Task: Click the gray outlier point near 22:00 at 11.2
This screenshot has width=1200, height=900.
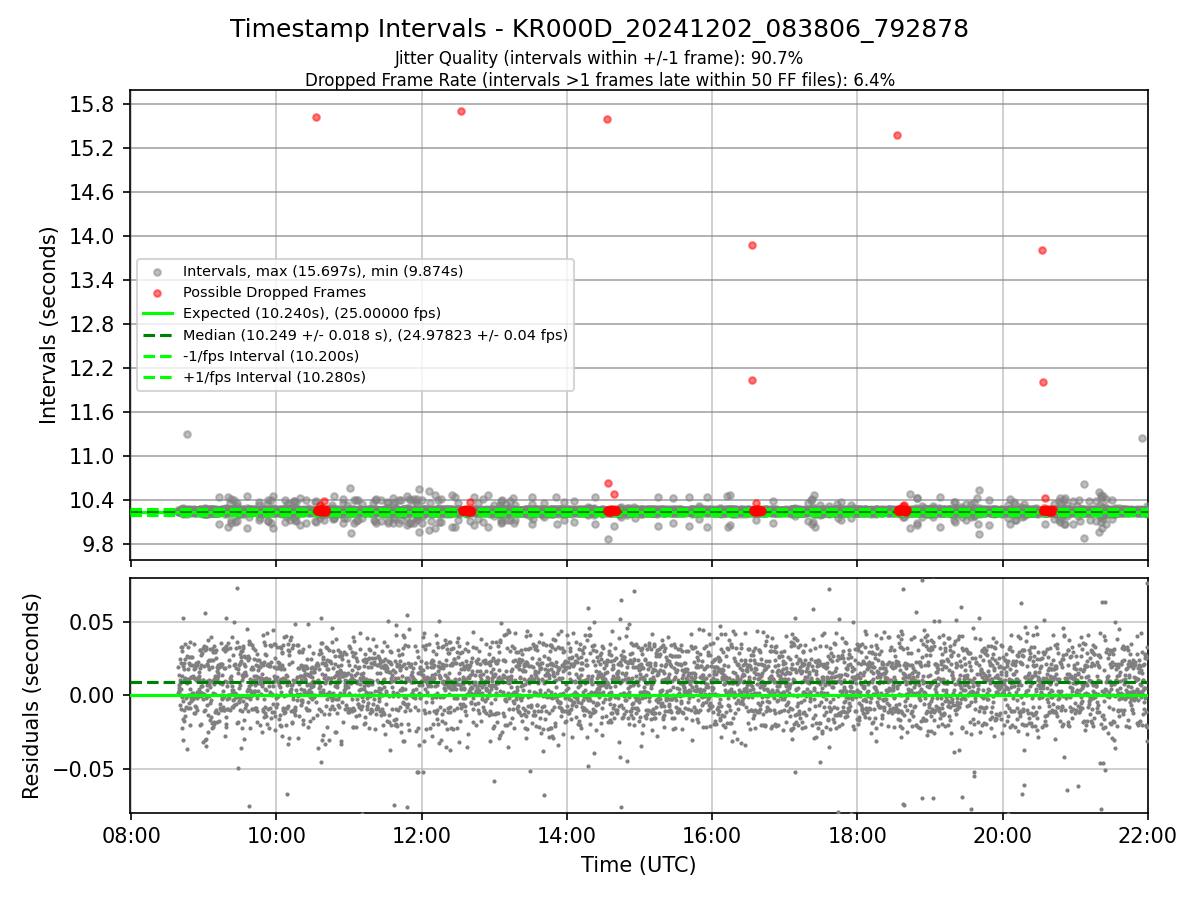Action: coord(1142,438)
